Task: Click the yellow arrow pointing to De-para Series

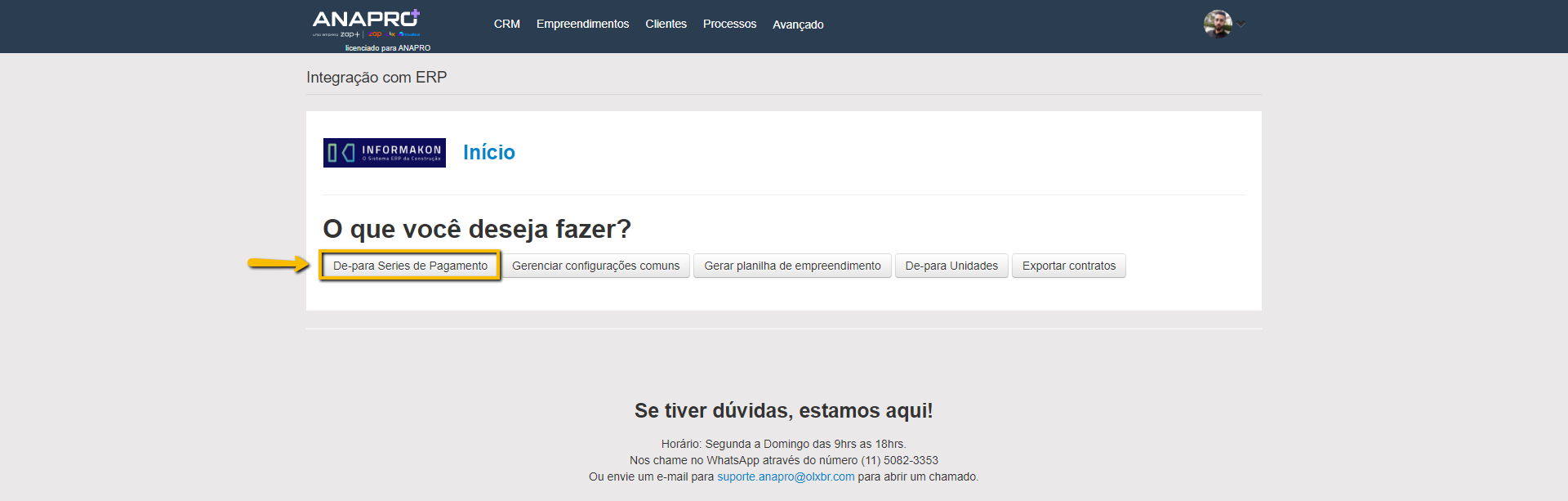Action: click(x=278, y=263)
